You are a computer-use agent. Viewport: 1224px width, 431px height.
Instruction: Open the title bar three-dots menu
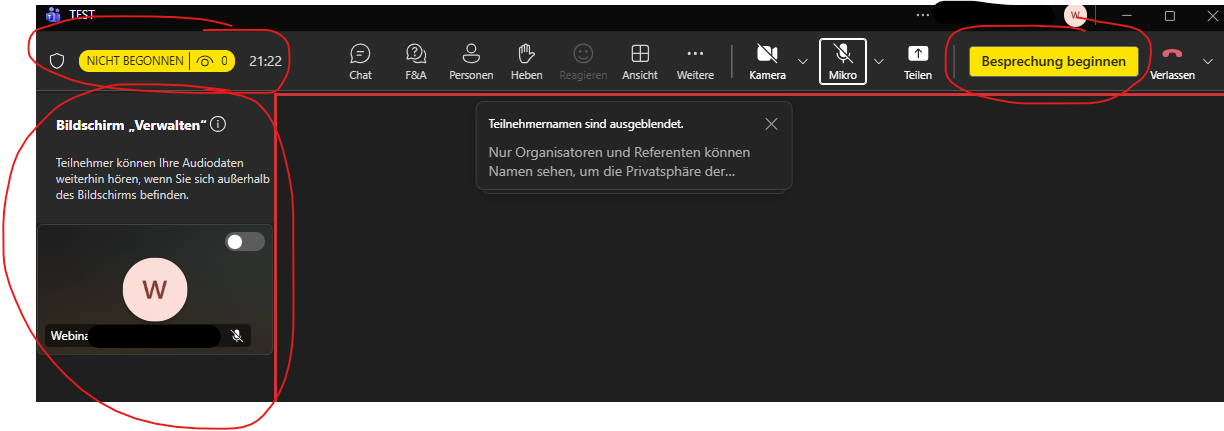coord(922,15)
